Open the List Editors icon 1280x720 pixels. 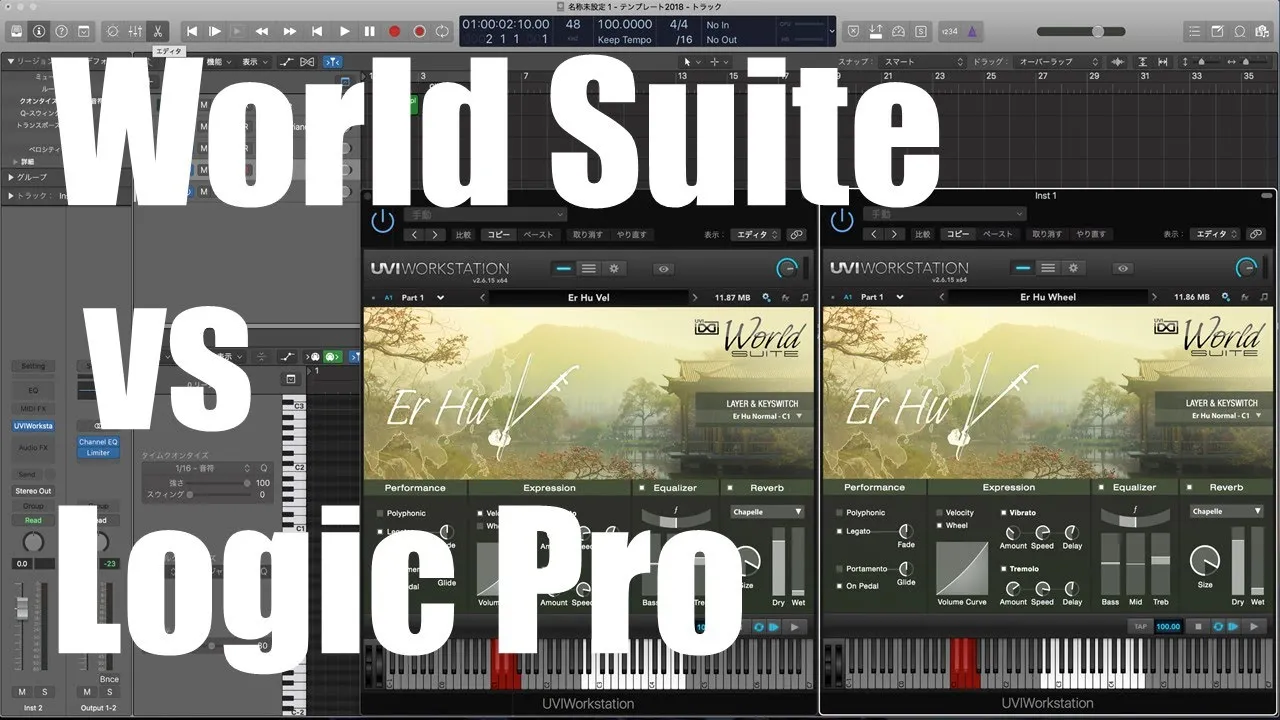[1196, 31]
